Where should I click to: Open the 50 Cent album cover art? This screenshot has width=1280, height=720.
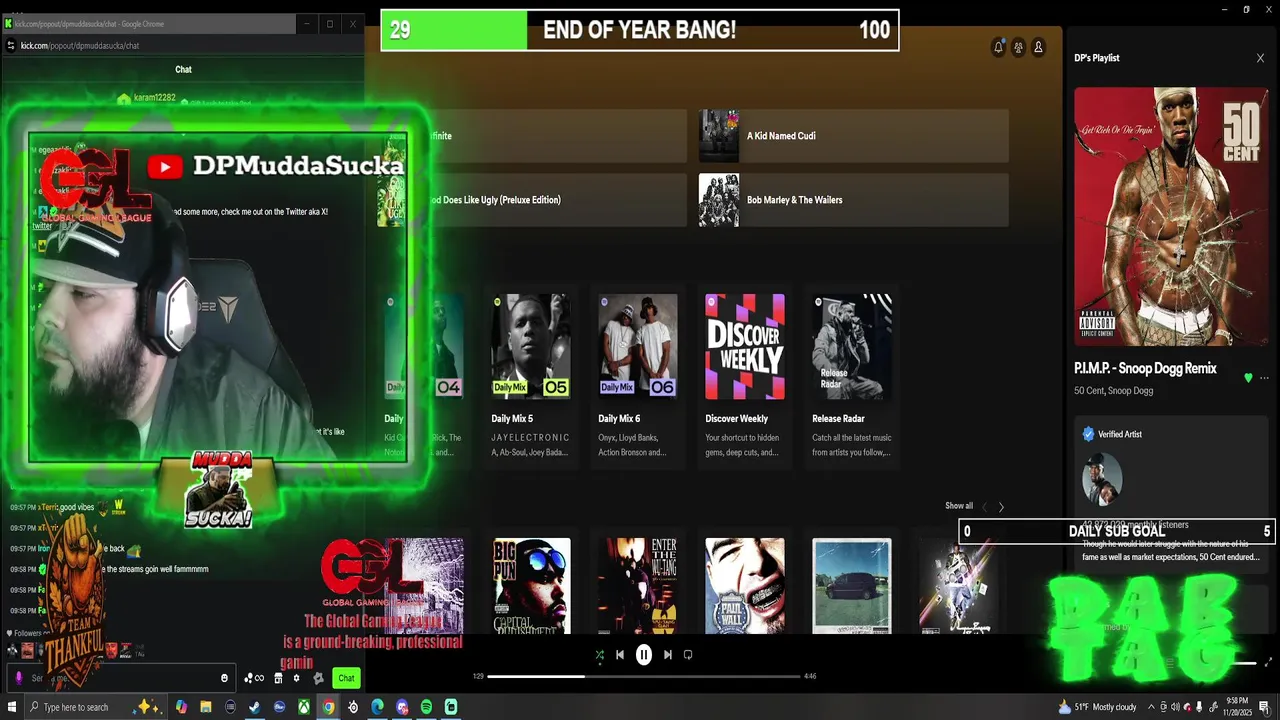click(1171, 216)
